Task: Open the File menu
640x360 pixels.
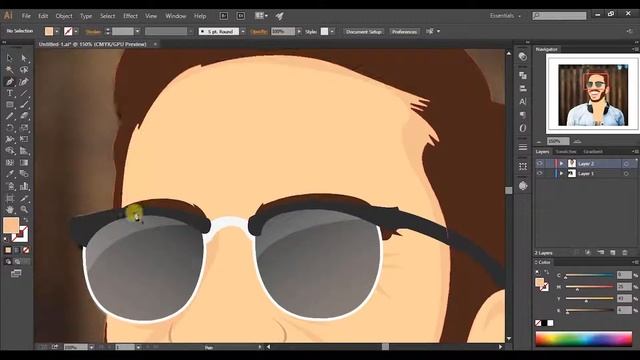Action: click(x=26, y=16)
